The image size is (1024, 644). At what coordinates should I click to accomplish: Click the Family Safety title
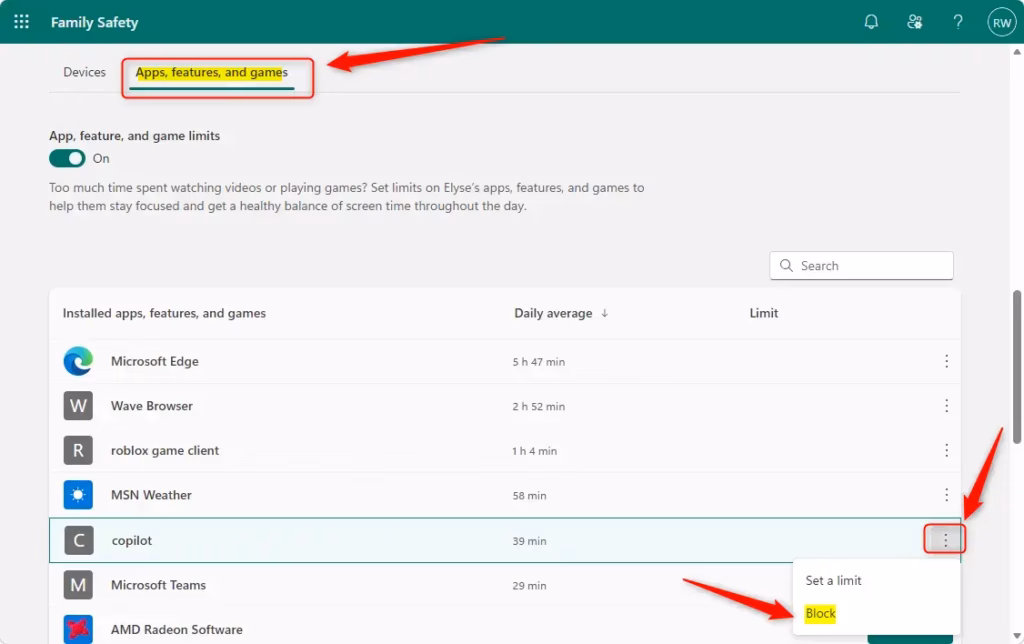tap(95, 22)
